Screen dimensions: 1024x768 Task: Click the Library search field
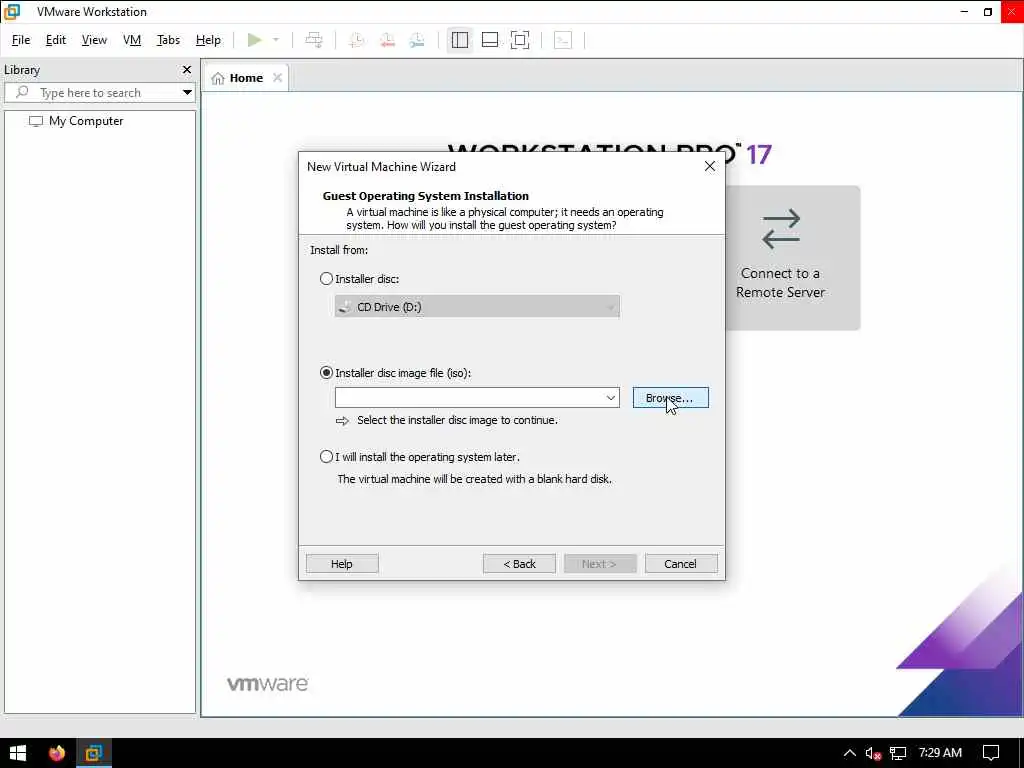tap(100, 93)
